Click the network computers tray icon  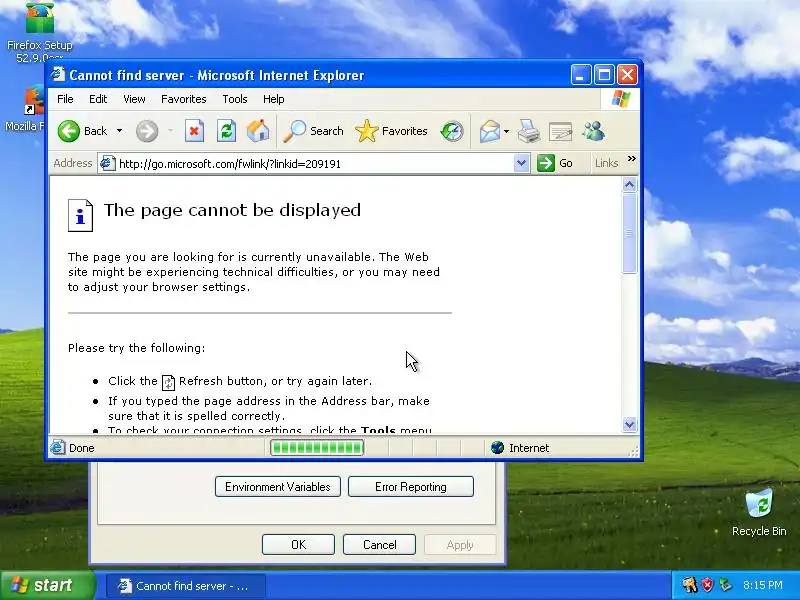pos(725,584)
